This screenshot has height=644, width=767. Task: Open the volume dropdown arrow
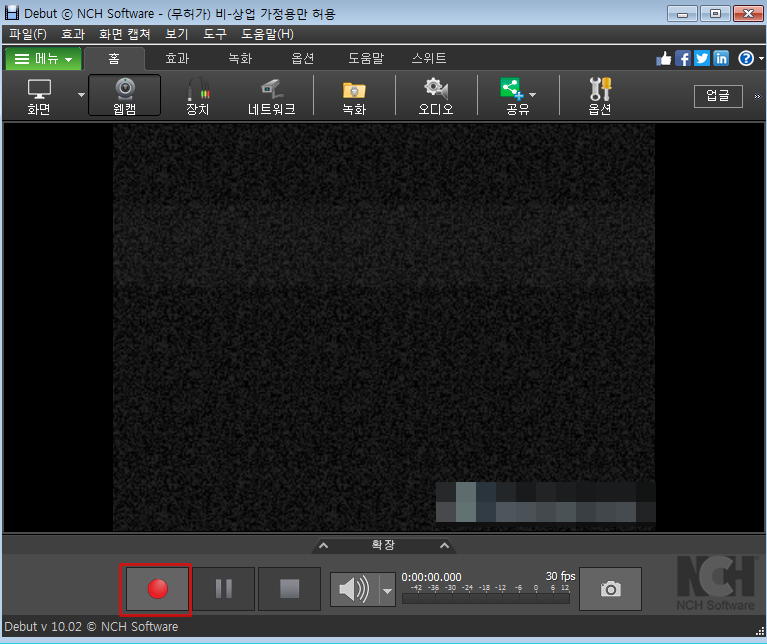pyautogui.click(x=387, y=591)
